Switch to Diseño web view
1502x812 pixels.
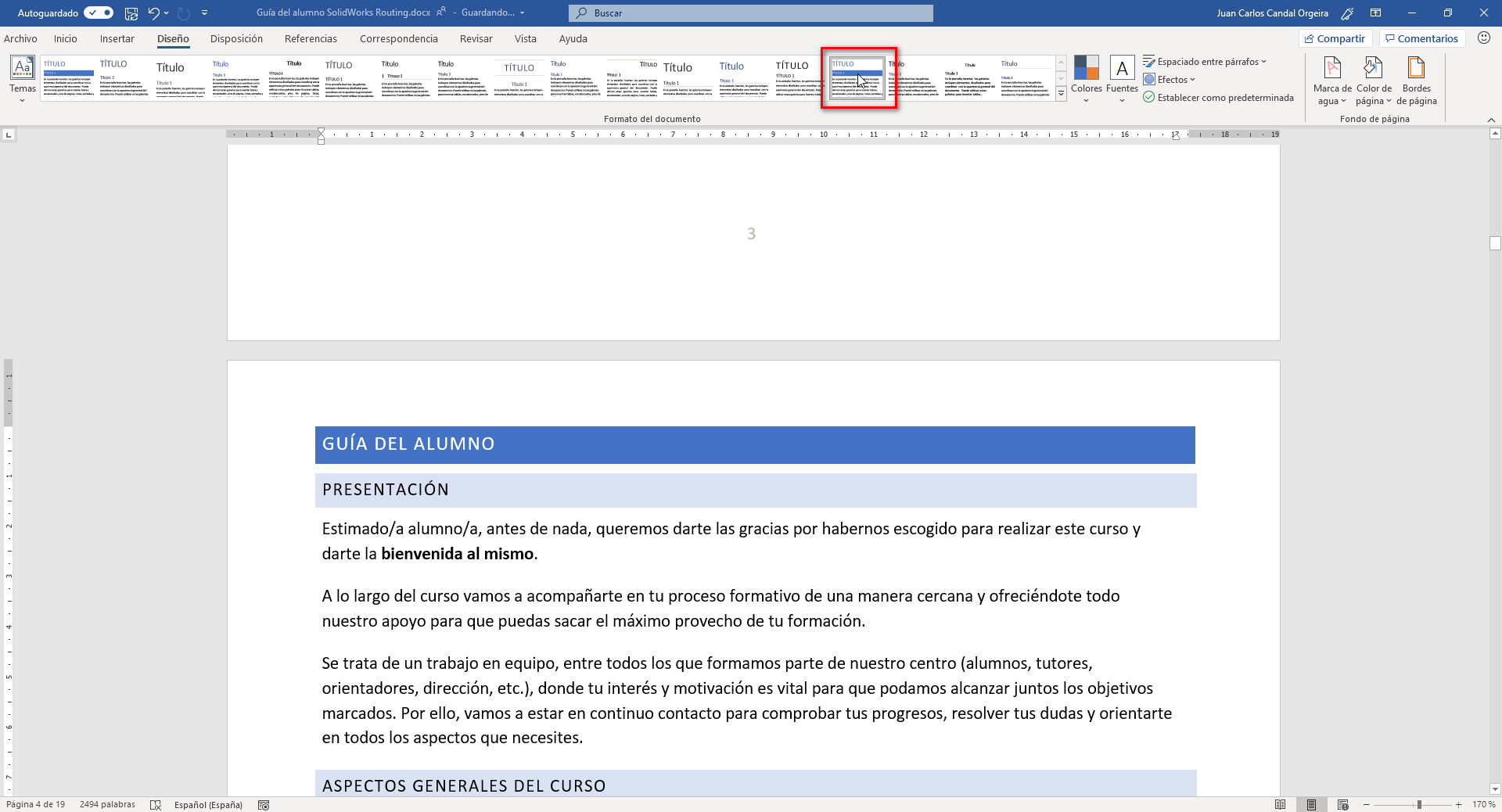[1344, 805]
